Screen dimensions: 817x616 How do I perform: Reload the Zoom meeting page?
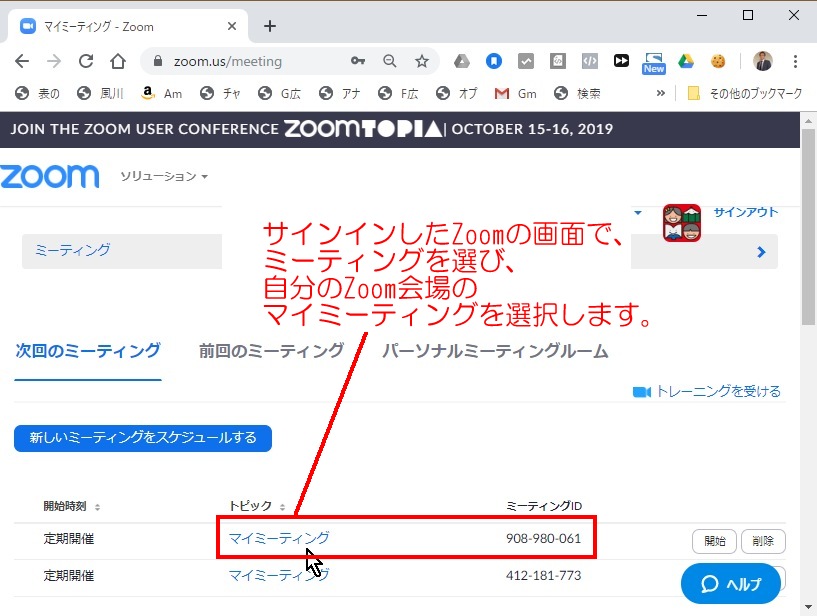[86, 61]
